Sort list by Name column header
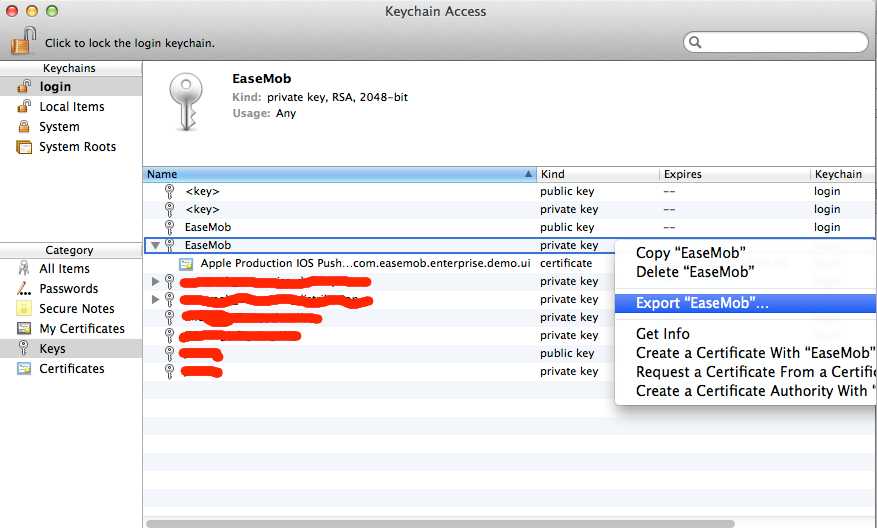The image size is (877, 528). click(339, 174)
